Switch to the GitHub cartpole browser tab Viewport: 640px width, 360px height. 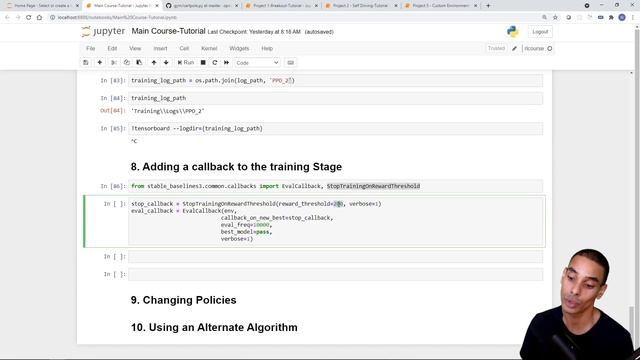202,6
